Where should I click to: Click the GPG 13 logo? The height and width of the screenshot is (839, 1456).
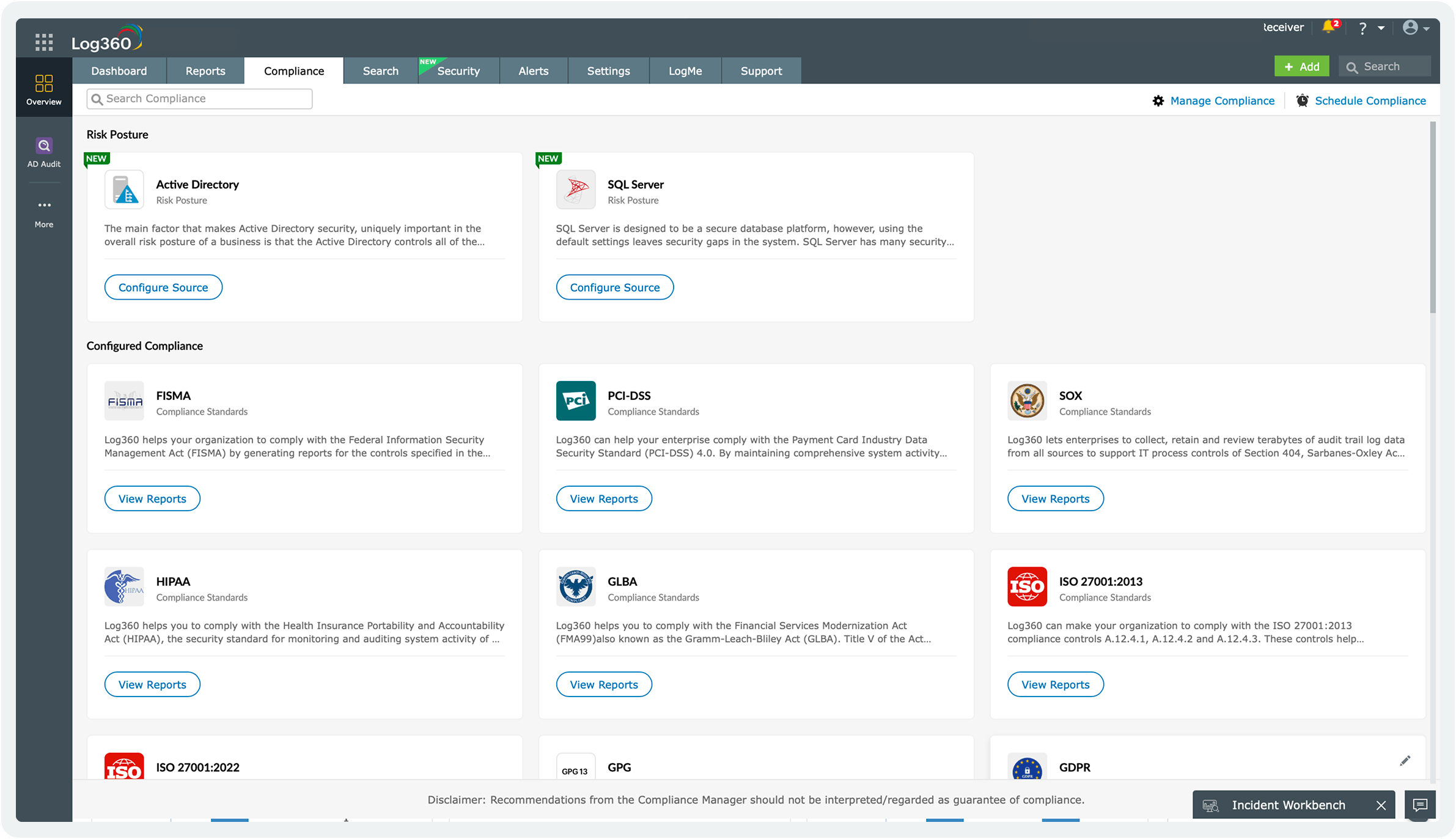pos(576,766)
